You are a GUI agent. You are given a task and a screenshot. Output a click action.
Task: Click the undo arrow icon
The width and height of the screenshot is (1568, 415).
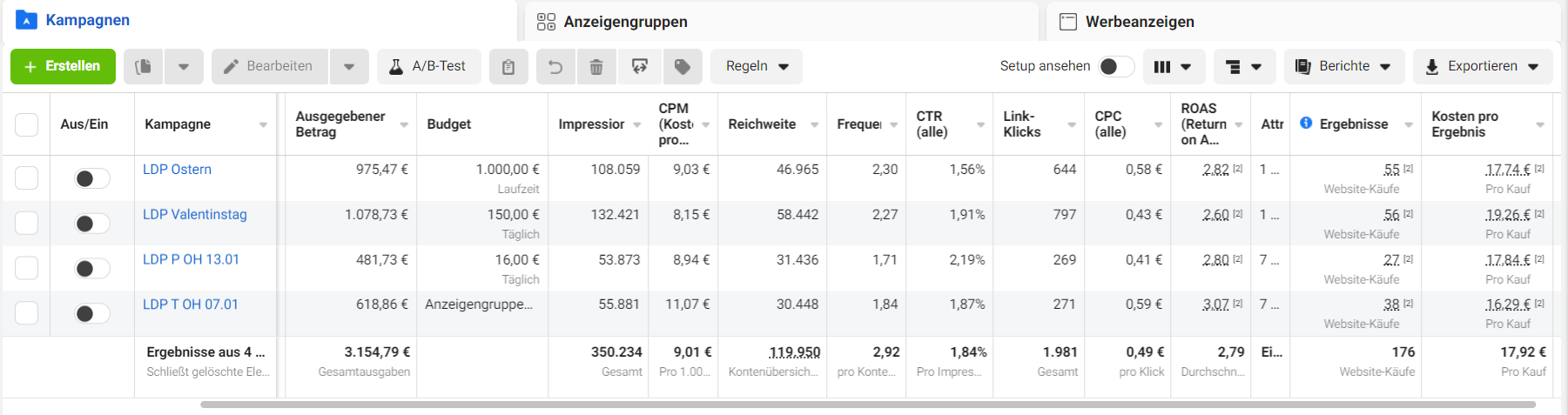click(555, 66)
